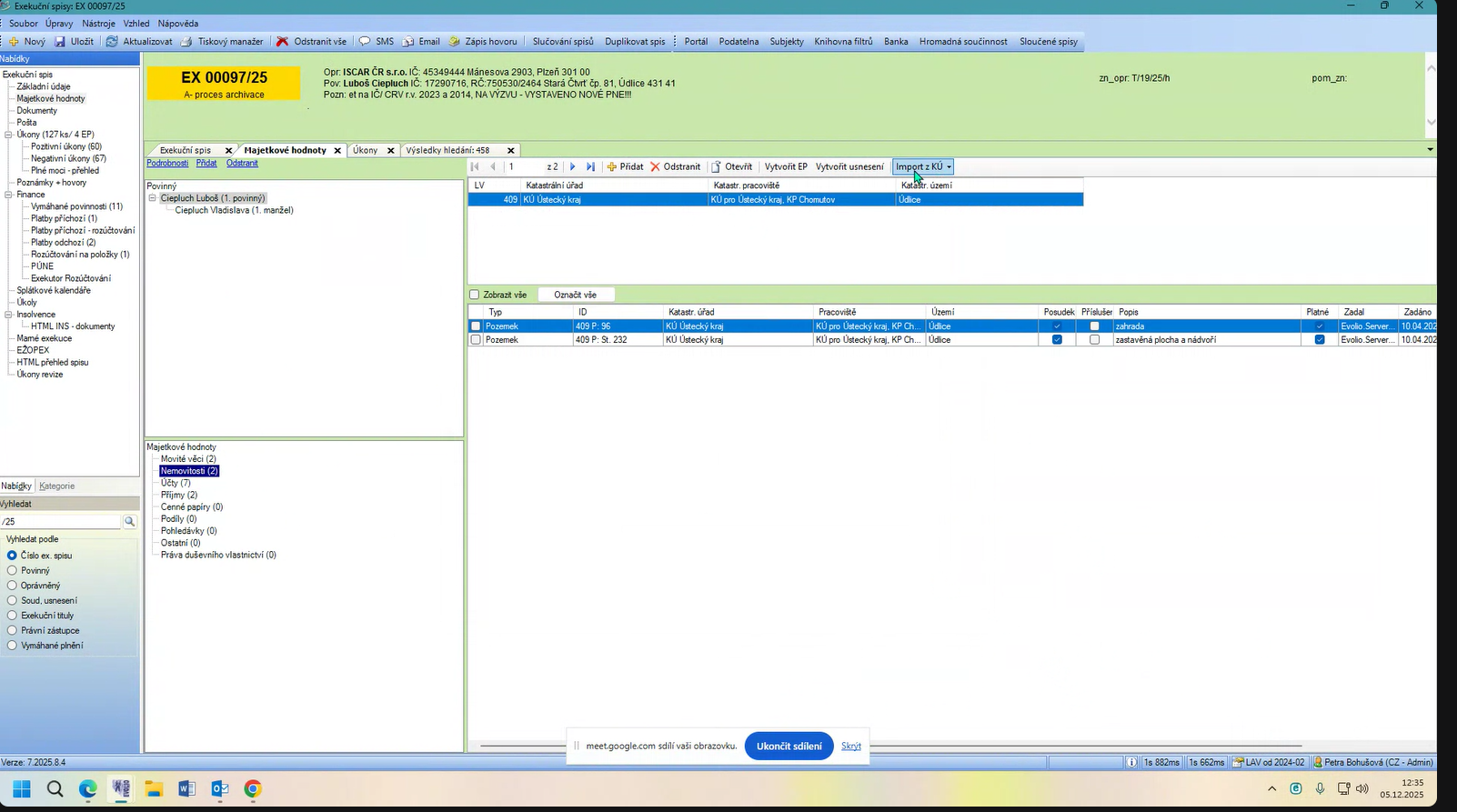
Task: Select the Povinný search radio button
Action: (x=12, y=571)
